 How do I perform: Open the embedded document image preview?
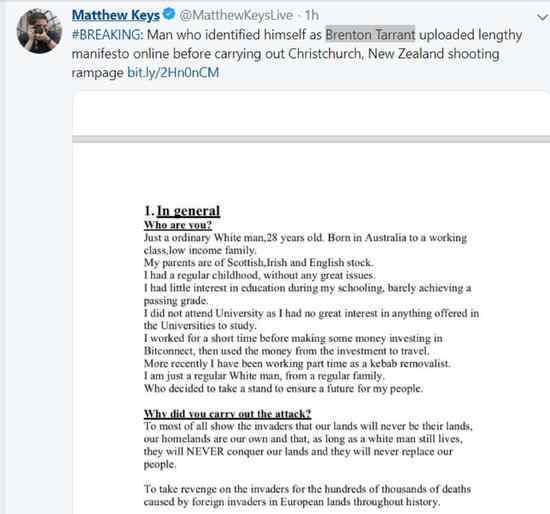click(311, 302)
